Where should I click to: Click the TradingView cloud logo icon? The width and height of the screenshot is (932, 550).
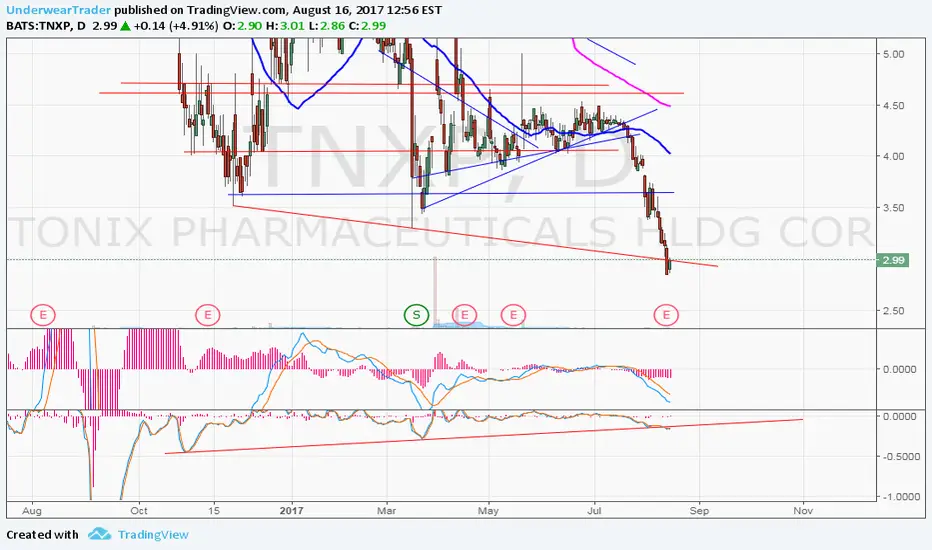(99, 534)
